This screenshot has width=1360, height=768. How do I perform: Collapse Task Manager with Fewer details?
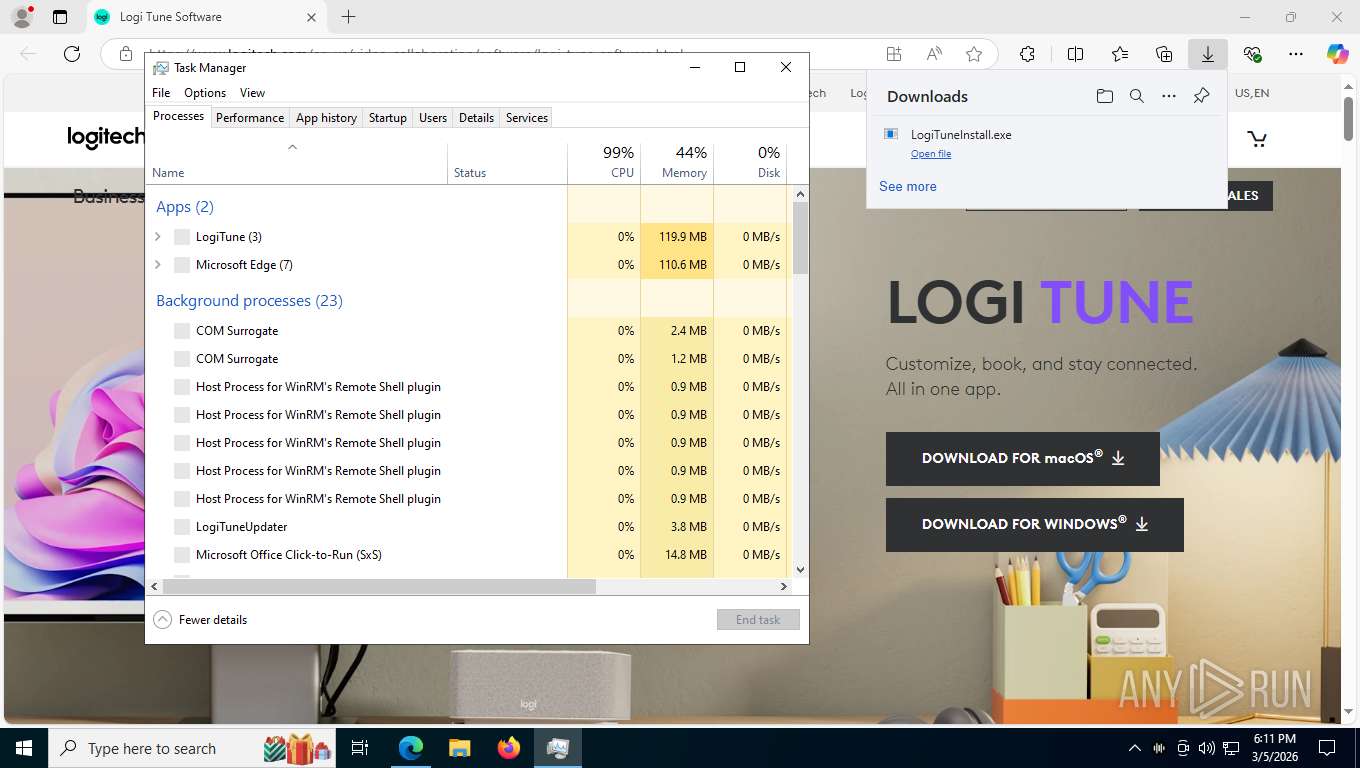[x=201, y=620]
